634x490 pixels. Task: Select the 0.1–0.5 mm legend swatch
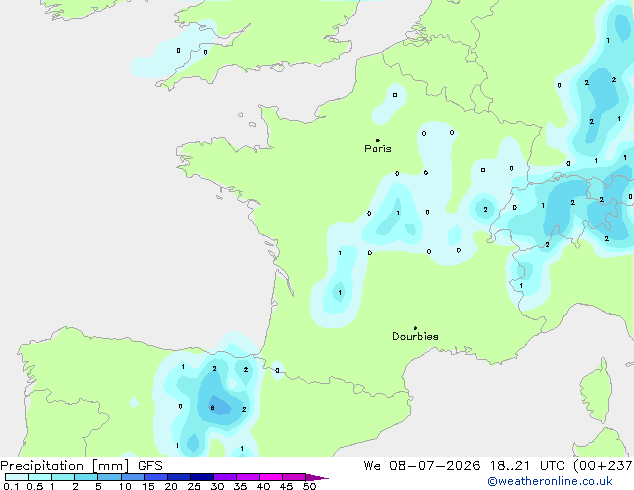[17, 477]
